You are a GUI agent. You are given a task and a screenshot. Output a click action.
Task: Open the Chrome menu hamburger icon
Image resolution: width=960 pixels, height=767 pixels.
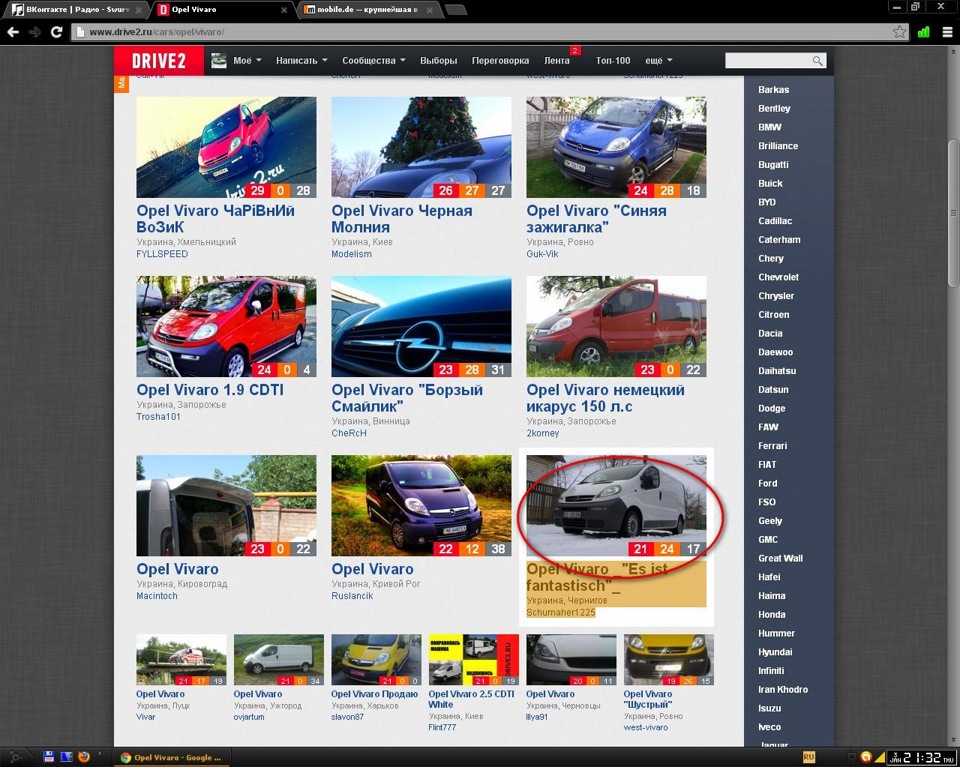tap(947, 32)
